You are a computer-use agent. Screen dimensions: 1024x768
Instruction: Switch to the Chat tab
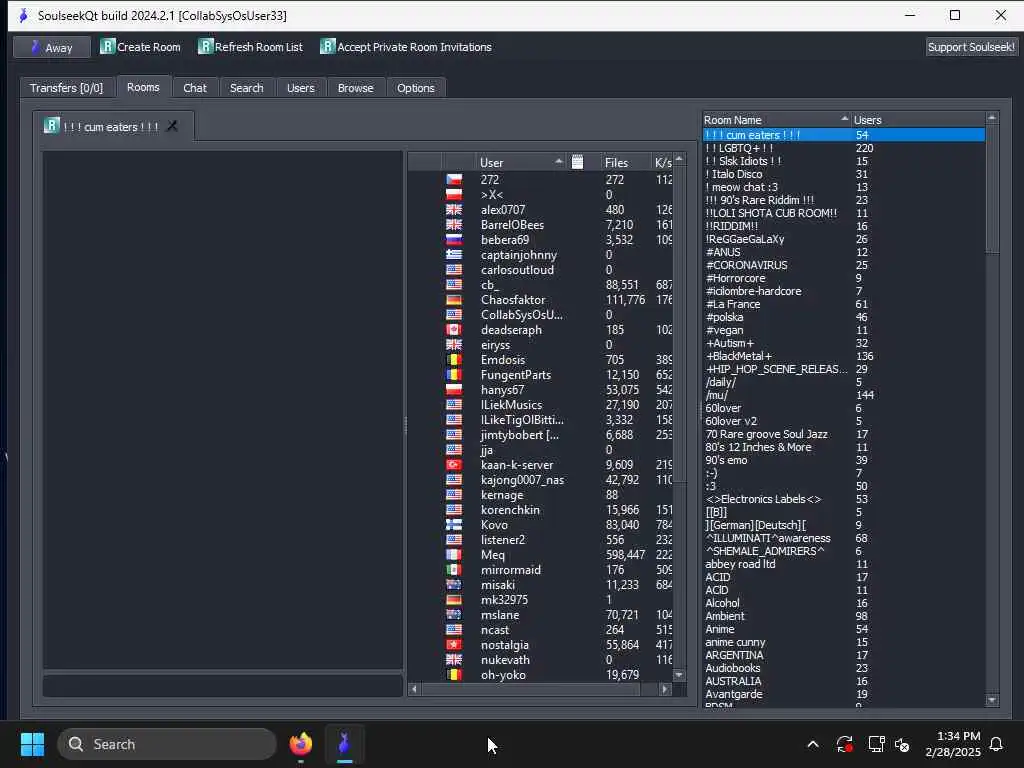point(195,88)
